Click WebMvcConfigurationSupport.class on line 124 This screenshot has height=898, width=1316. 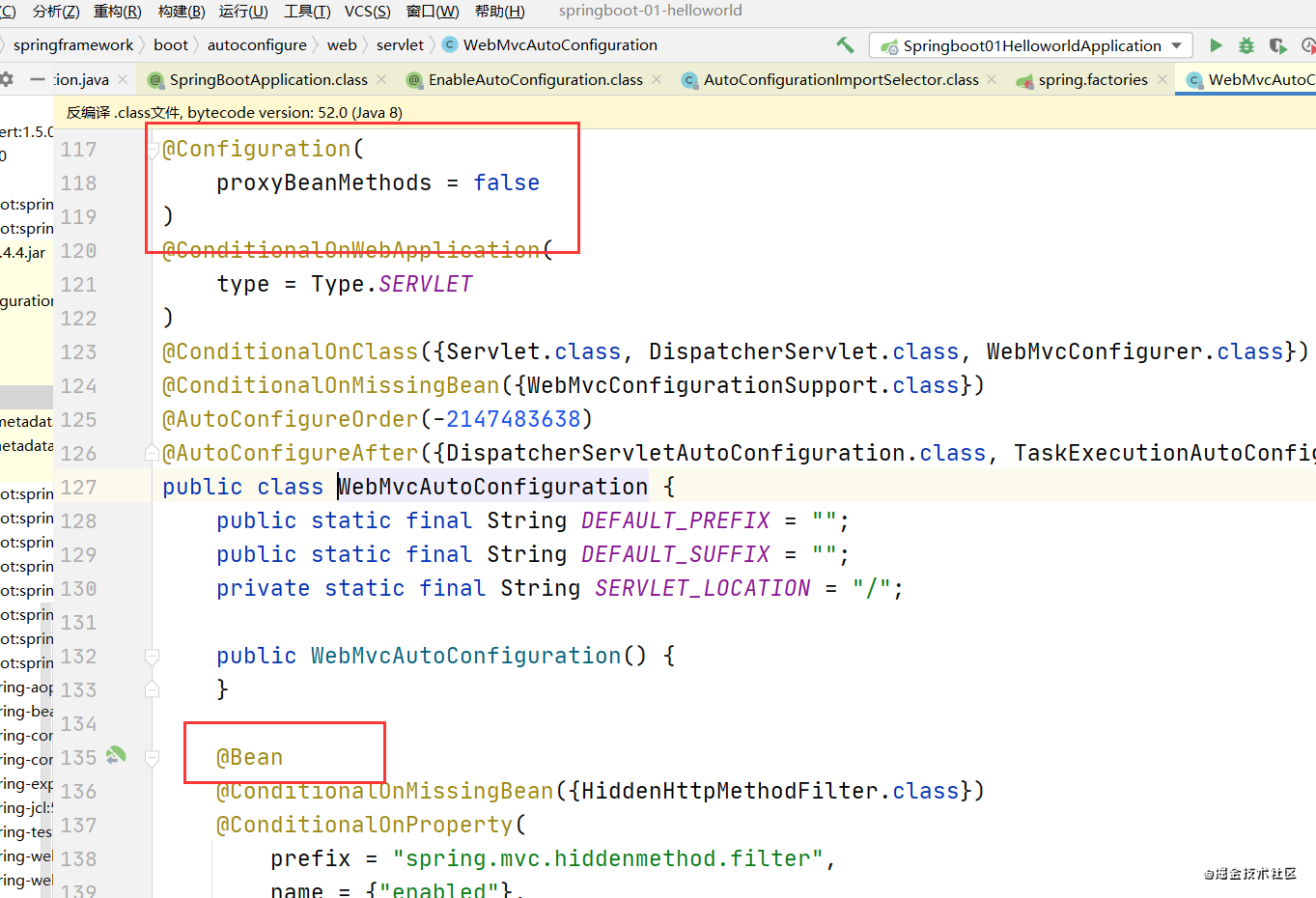point(742,386)
